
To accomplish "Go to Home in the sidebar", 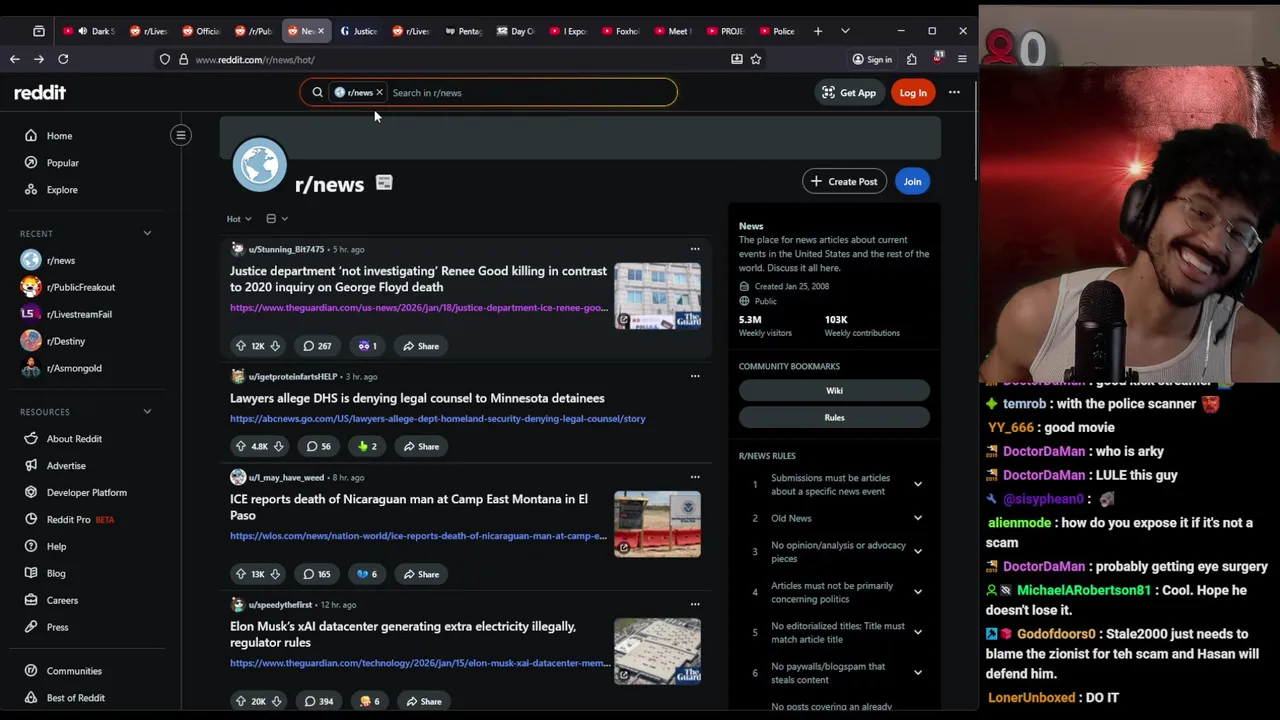I will pyautogui.click(x=59, y=136).
